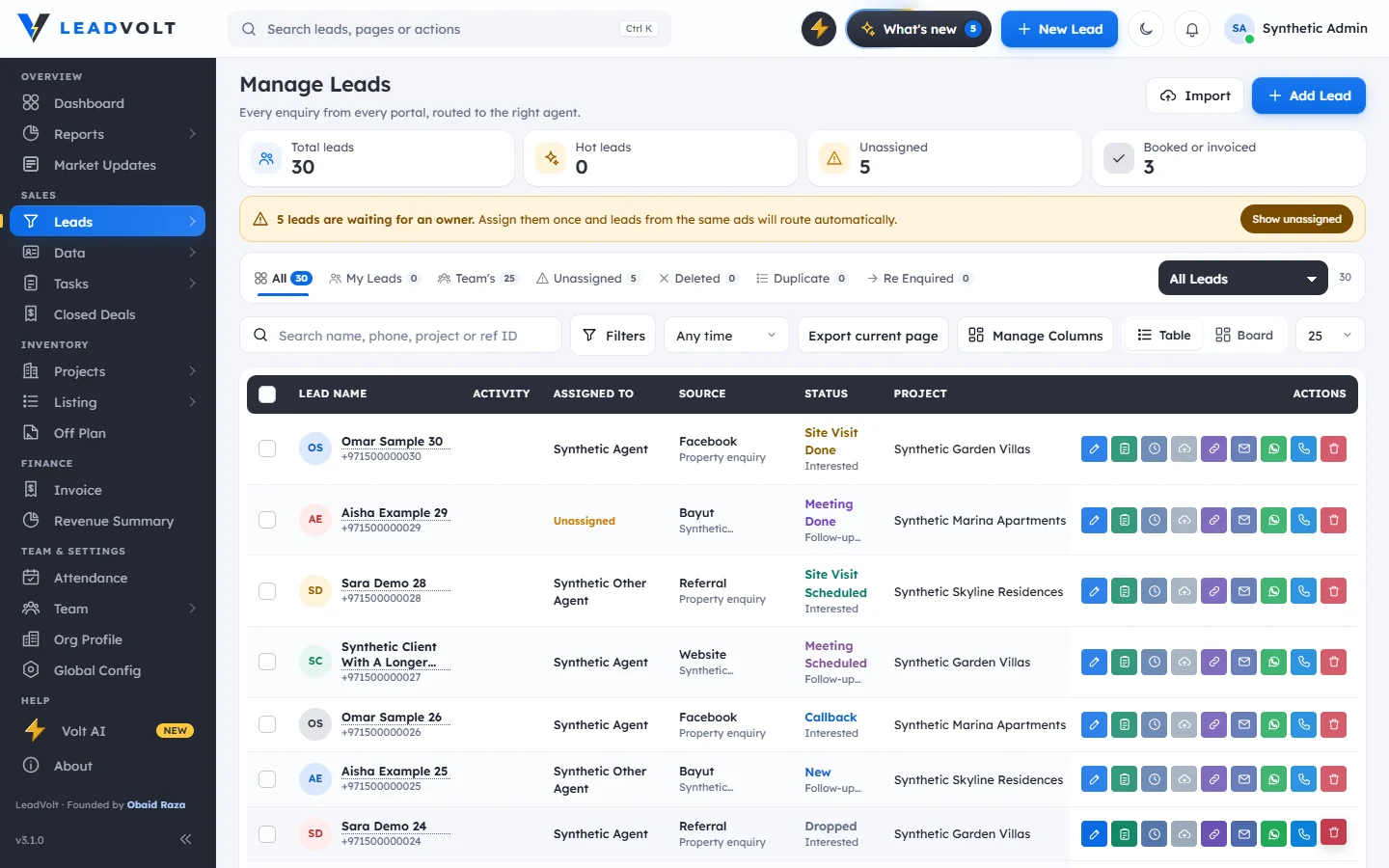
Task: Select checkbox for Aisha Example 25
Action: pos(267,779)
